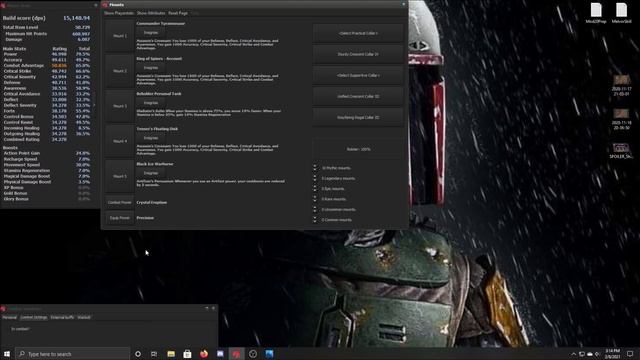Click Show Playerstats menu item

(119, 13)
